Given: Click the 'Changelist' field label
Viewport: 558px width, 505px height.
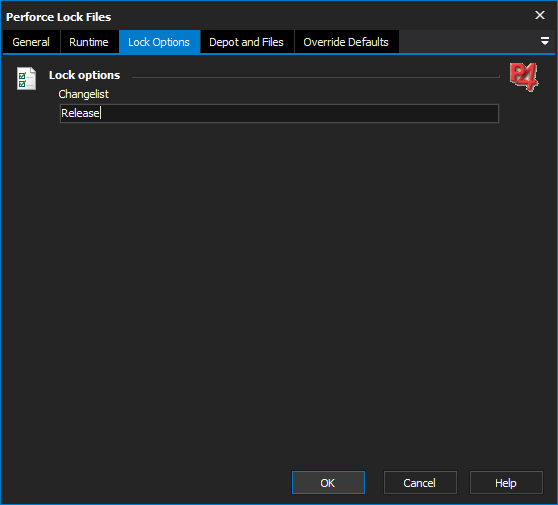Looking at the screenshot, I should pyautogui.click(x=84, y=94).
